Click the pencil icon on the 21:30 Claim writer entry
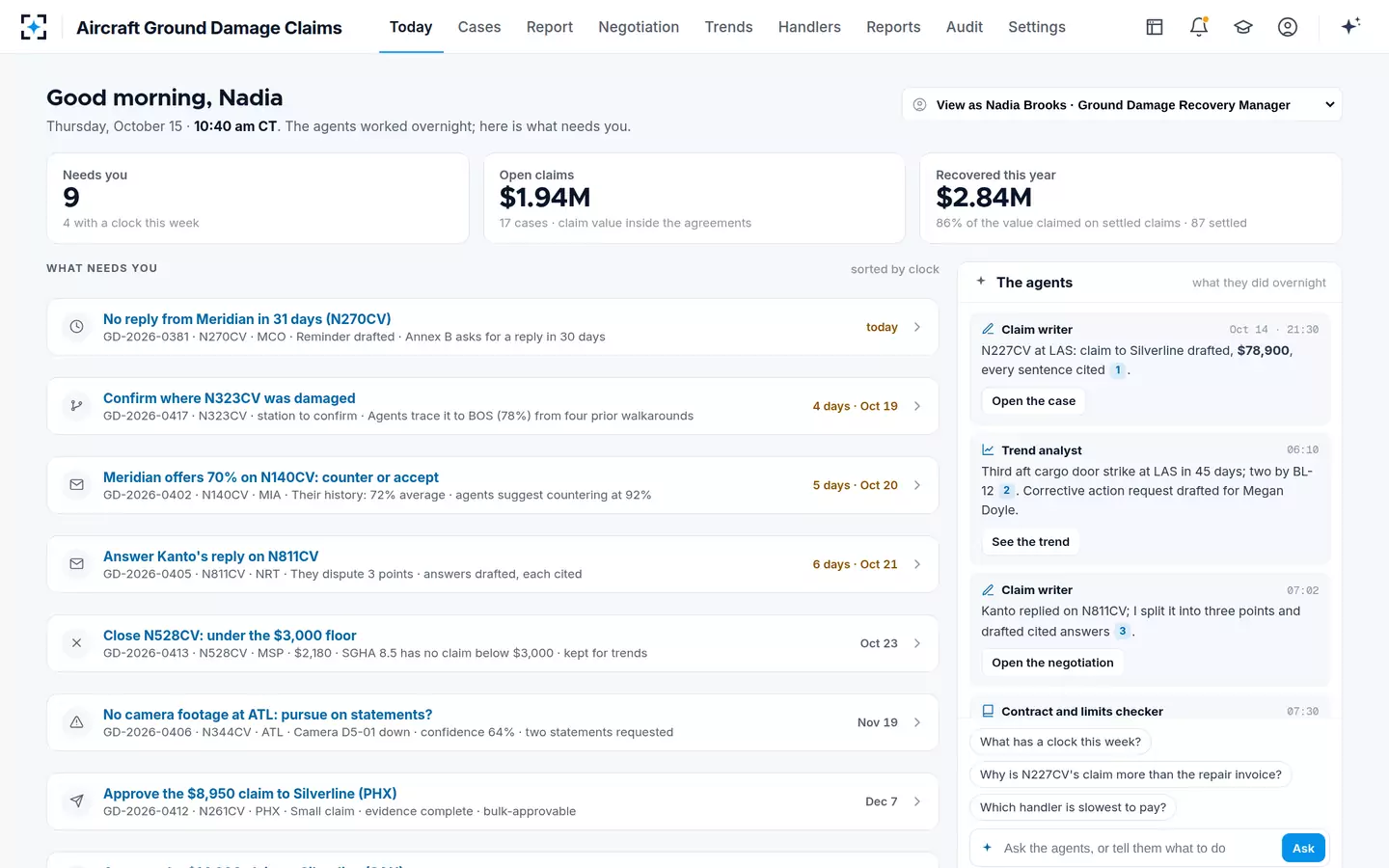 coord(988,330)
